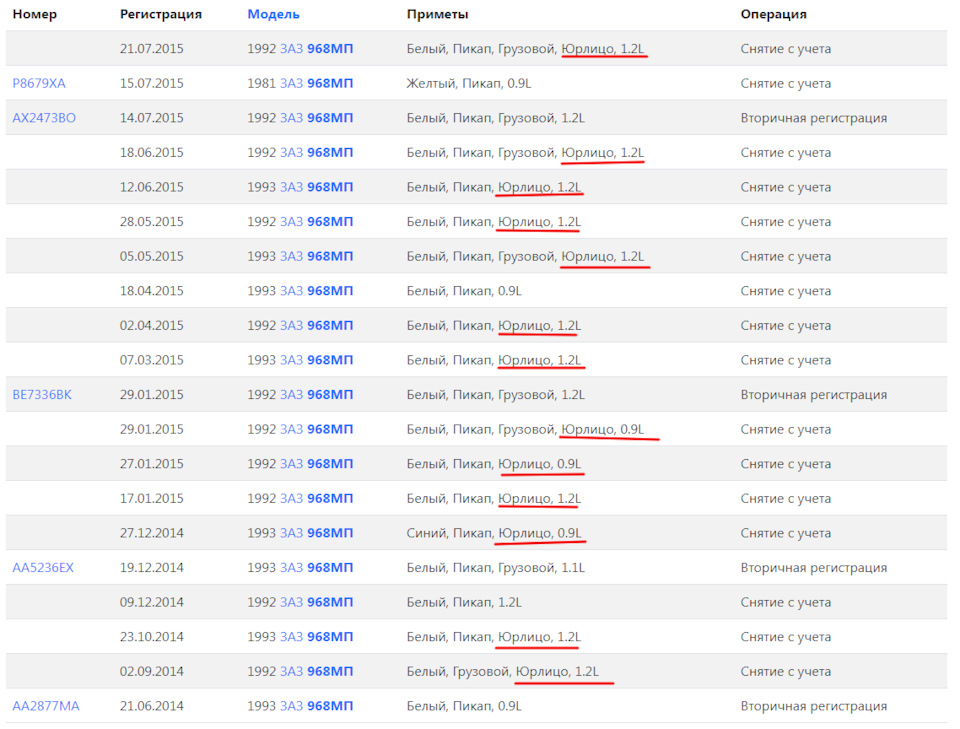The width and height of the screenshot is (960, 729).
Task: Select registration date 02.04.2015
Action: point(151,325)
